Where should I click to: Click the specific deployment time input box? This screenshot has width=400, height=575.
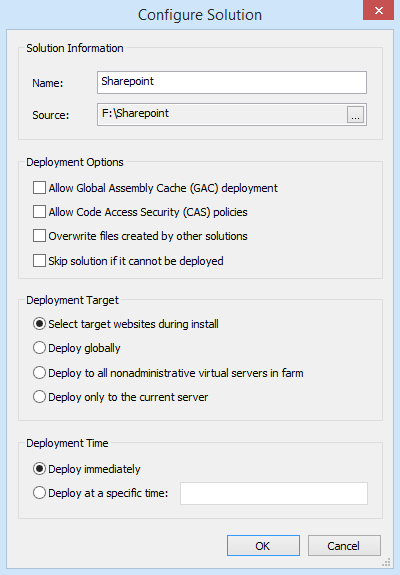click(x=274, y=494)
